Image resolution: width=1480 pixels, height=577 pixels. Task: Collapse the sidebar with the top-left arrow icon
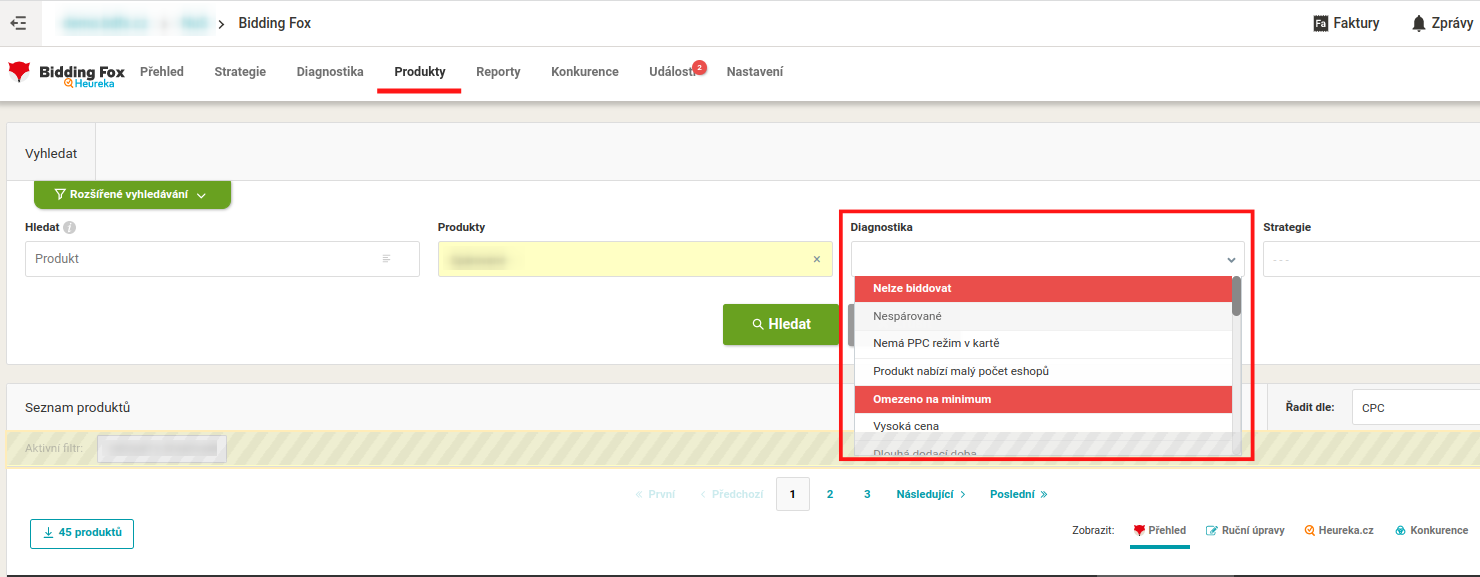18,23
